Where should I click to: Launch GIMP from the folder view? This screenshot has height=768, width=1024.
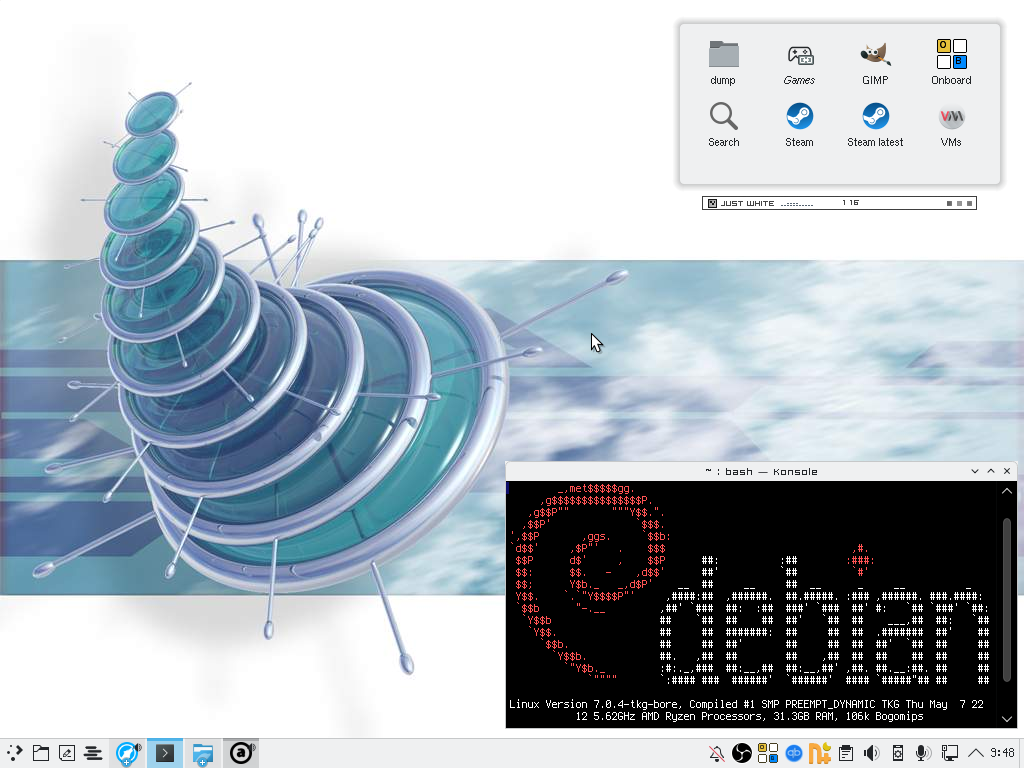875,63
